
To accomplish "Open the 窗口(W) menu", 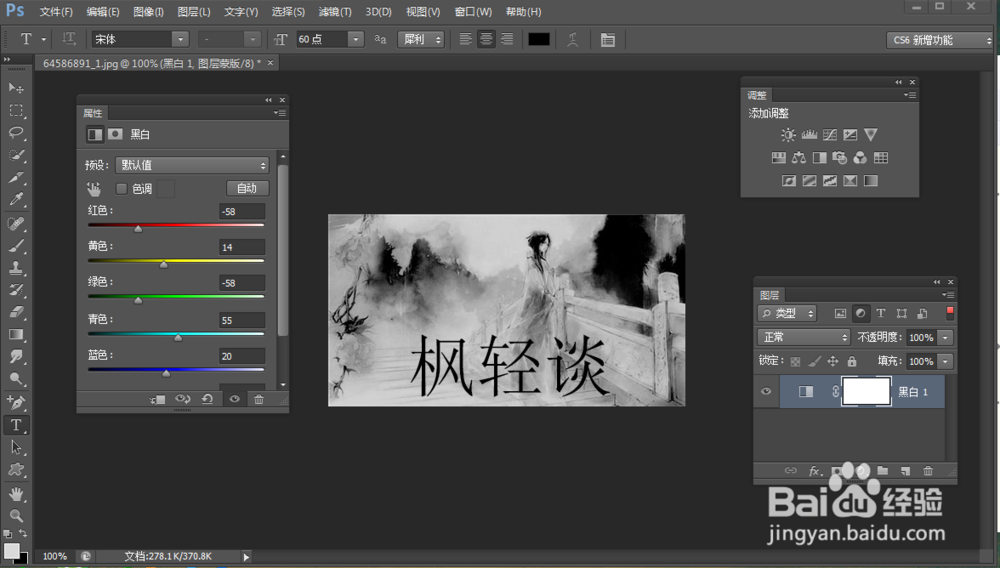I will [x=473, y=11].
